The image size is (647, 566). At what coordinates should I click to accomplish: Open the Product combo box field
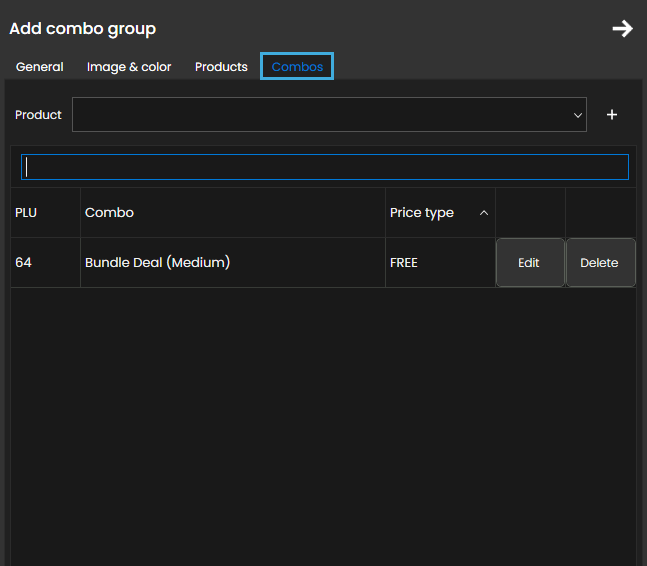tap(320, 115)
